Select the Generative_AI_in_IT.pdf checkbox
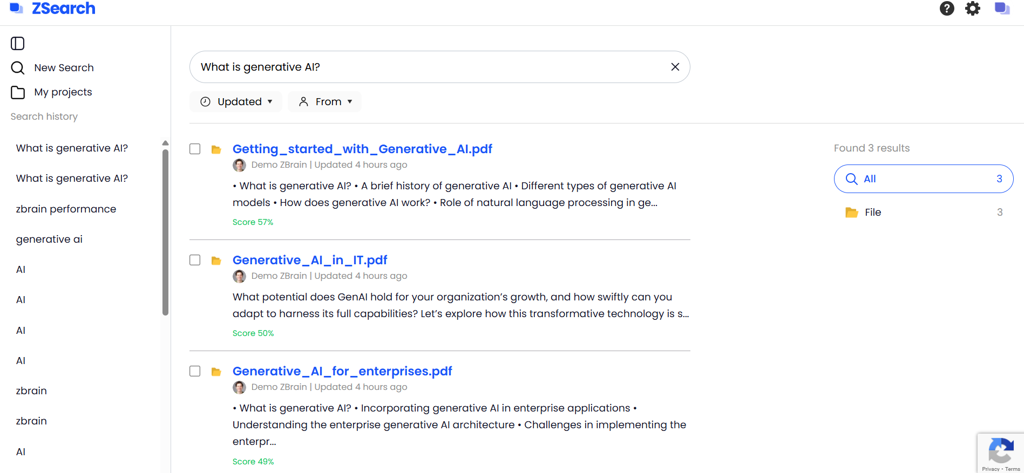This screenshot has height=473, width=1024. tap(195, 260)
